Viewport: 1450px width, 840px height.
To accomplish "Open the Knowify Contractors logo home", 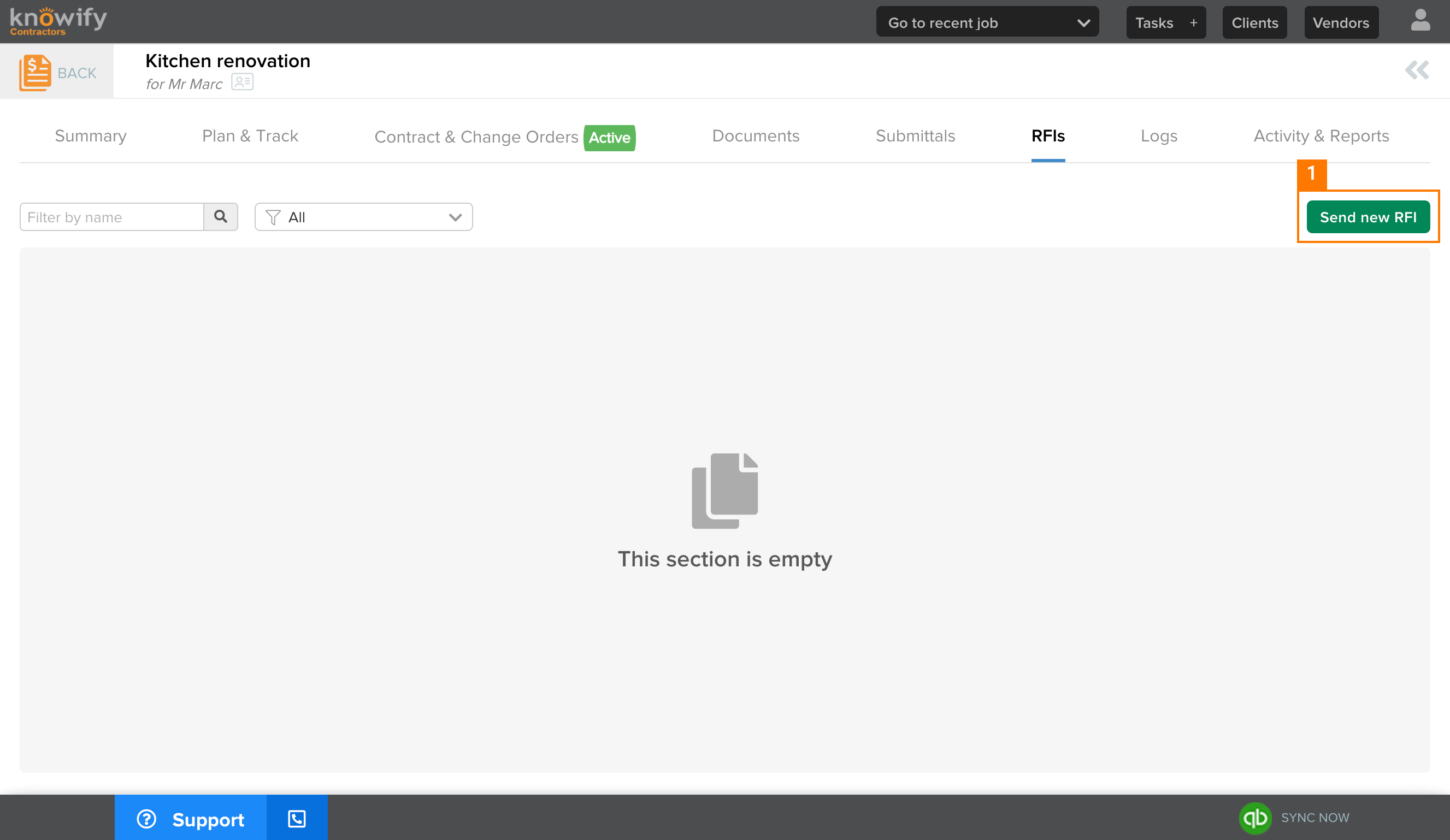I will coord(58,22).
